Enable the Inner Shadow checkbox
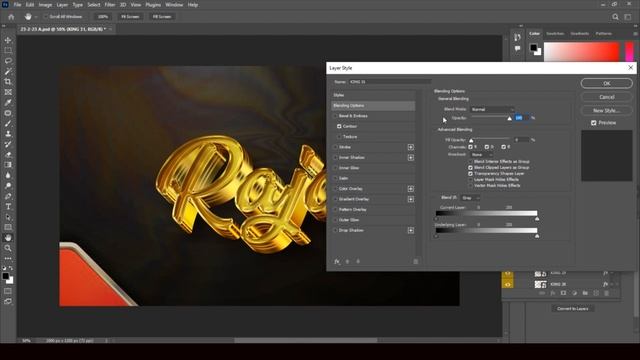The image size is (640, 360). pyautogui.click(x=336, y=158)
